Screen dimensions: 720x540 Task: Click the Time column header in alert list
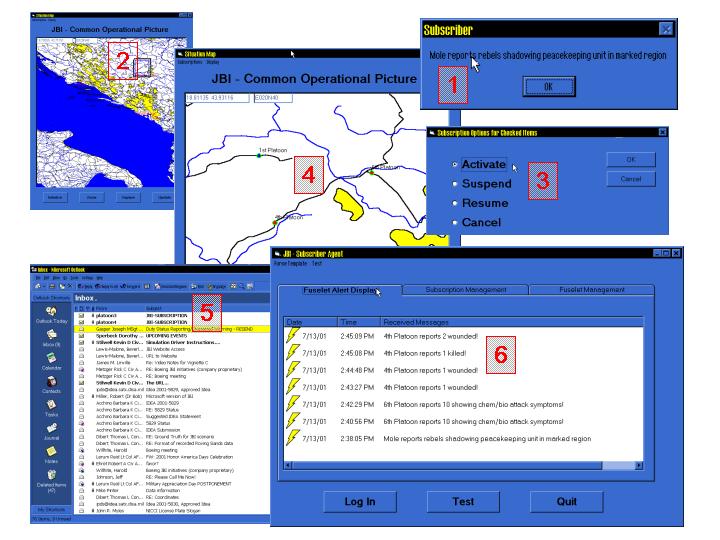(x=359, y=322)
